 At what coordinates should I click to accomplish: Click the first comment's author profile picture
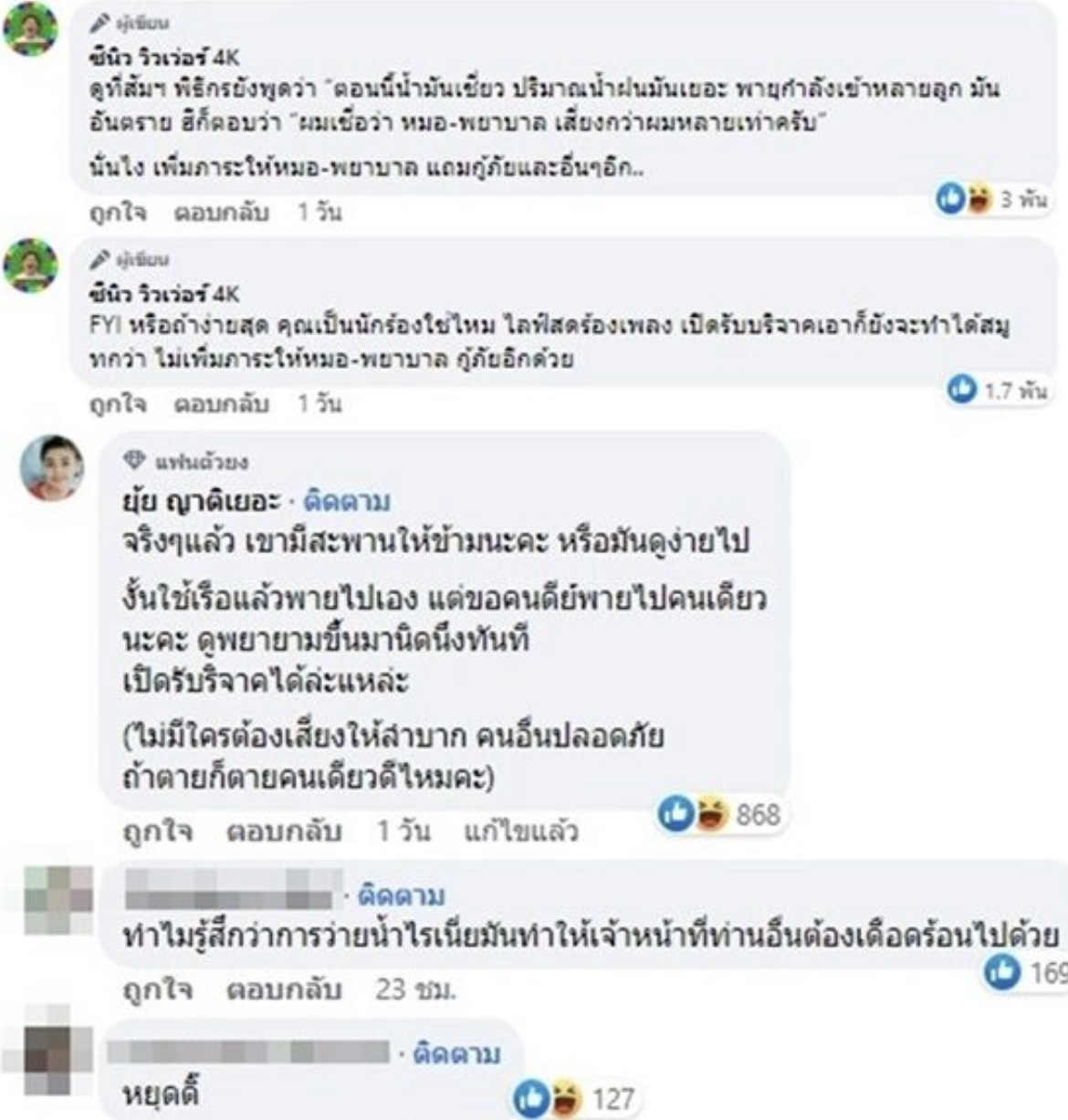[x=31, y=30]
